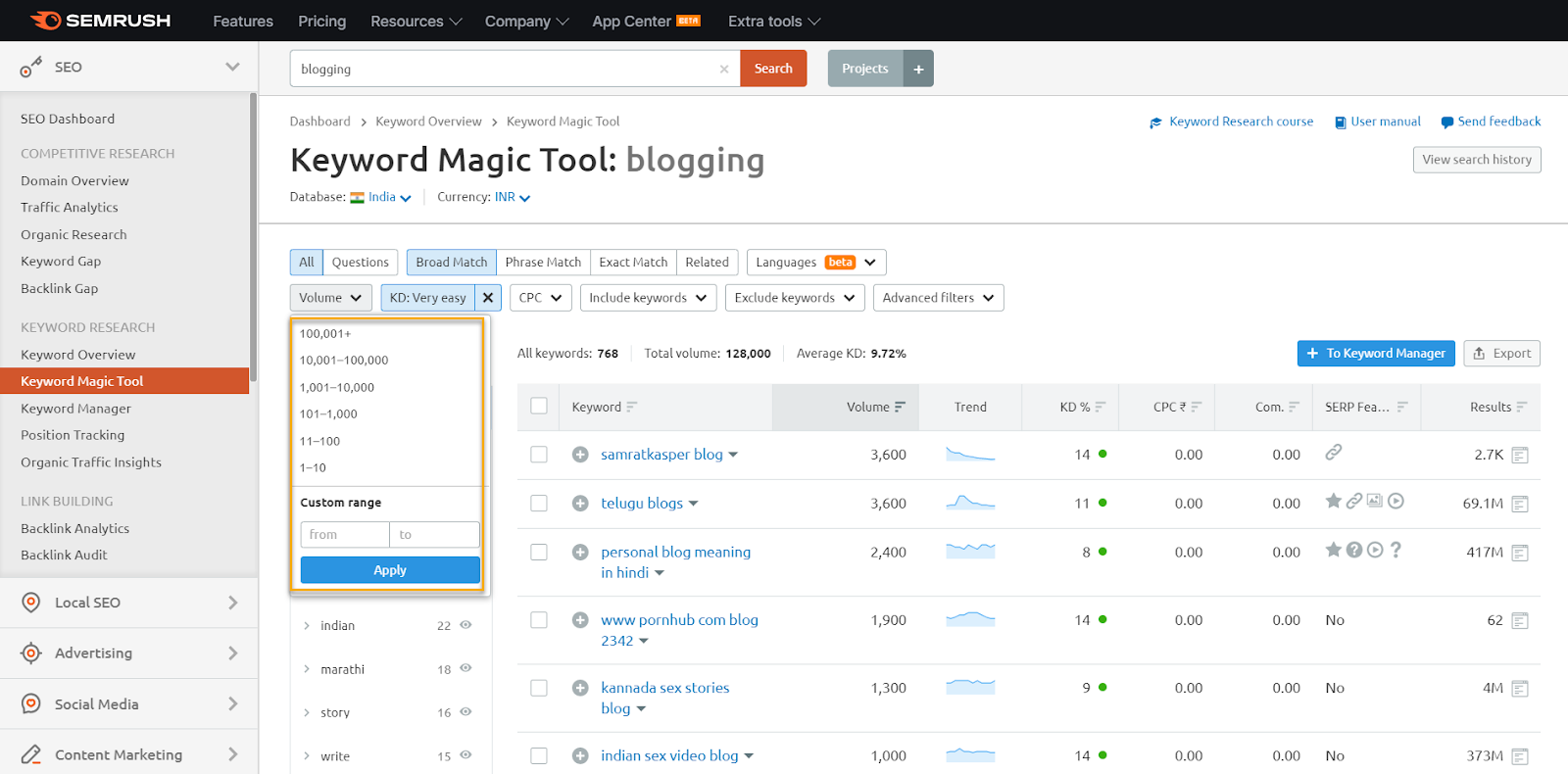Add kannada sex stories blog keyword

(x=580, y=688)
